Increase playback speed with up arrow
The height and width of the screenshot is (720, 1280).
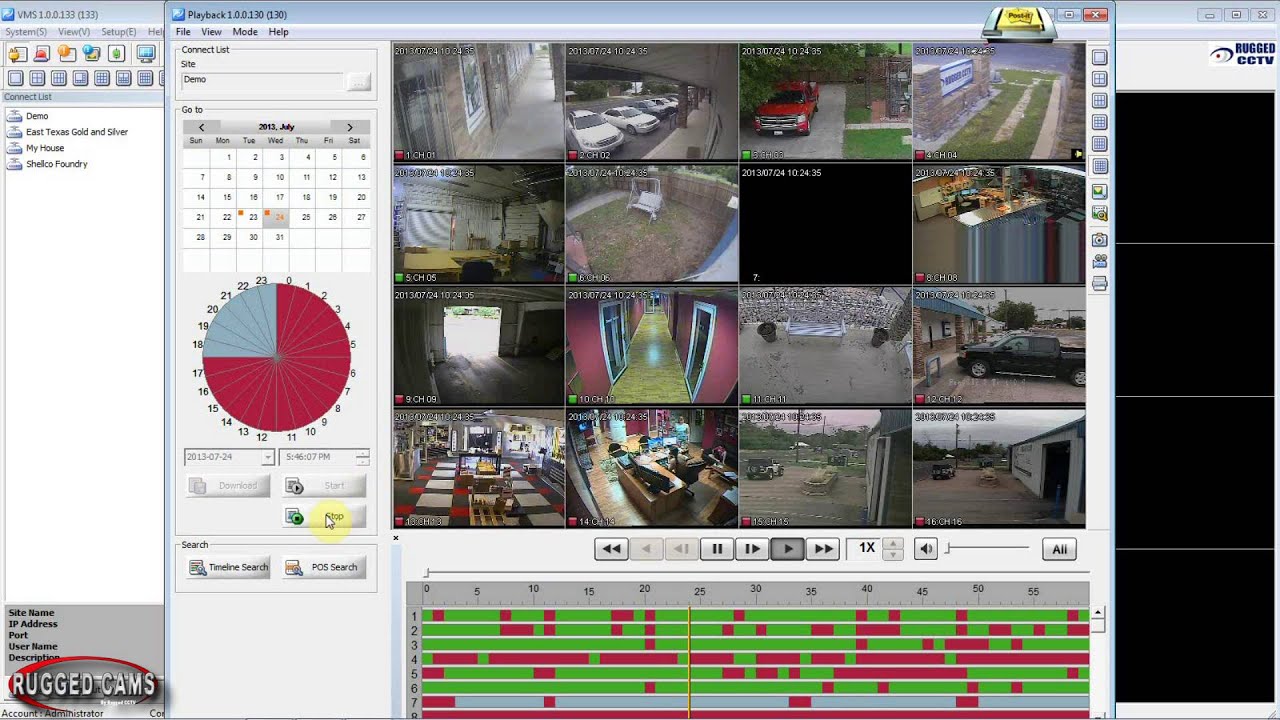[x=893, y=543]
